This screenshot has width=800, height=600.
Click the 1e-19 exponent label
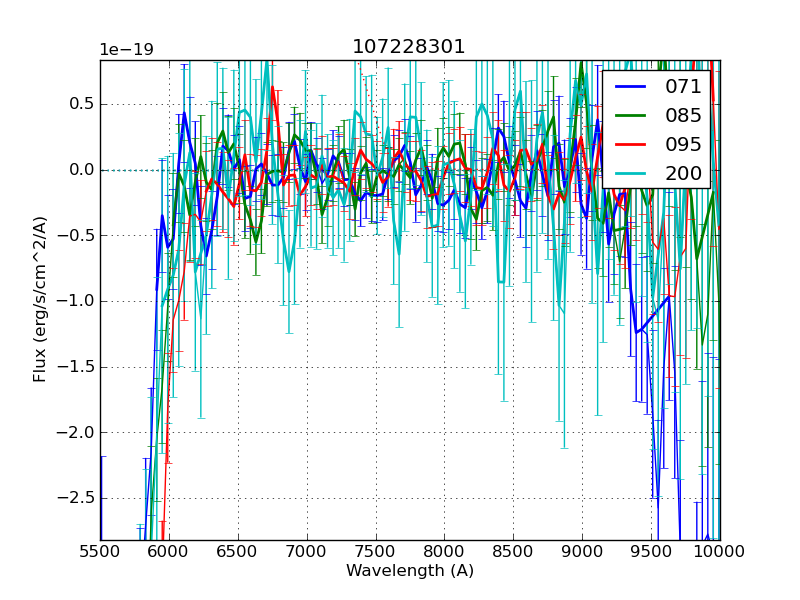126,50
